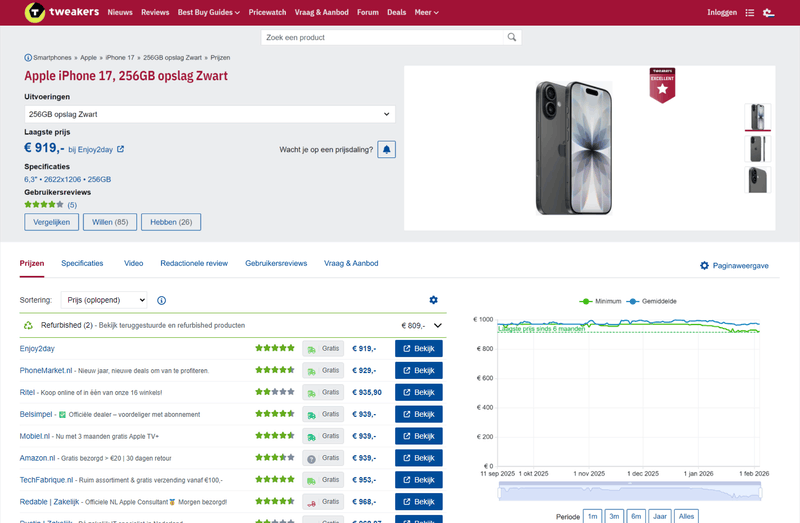Click shipping truck icon in TechFabrique.nl row
The height and width of the screenshot is (523, 800).
coord(311,481)
